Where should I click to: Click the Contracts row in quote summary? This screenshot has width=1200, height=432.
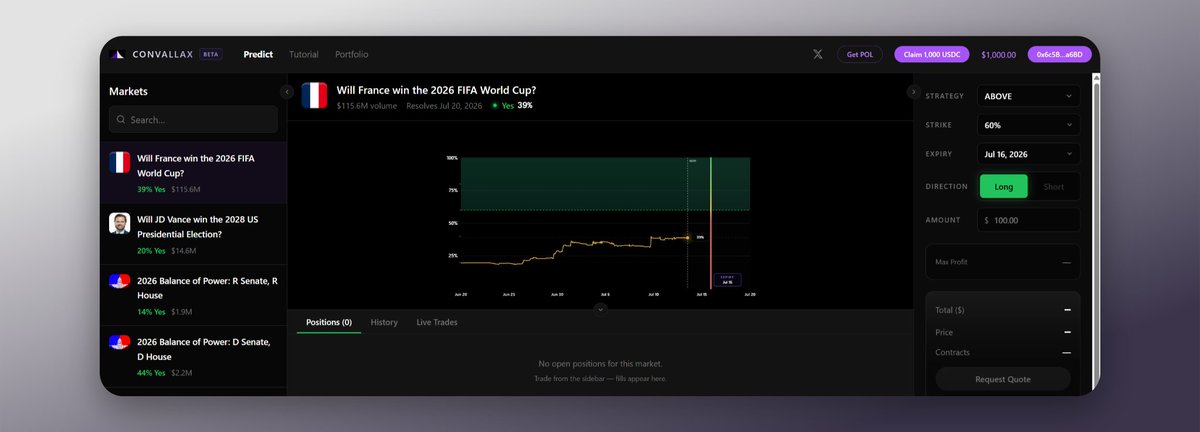[x=1003, y=352]
